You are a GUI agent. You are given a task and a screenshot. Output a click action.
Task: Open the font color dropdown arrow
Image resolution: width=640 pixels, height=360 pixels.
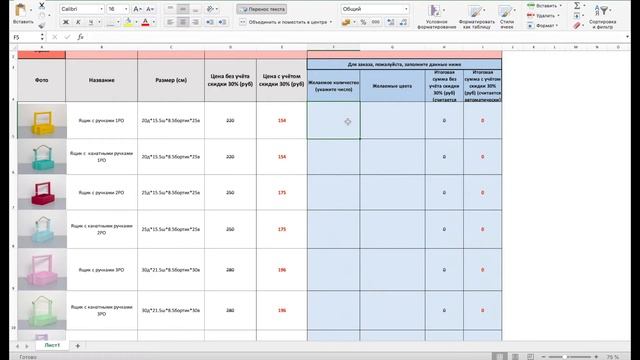point(154,22)
